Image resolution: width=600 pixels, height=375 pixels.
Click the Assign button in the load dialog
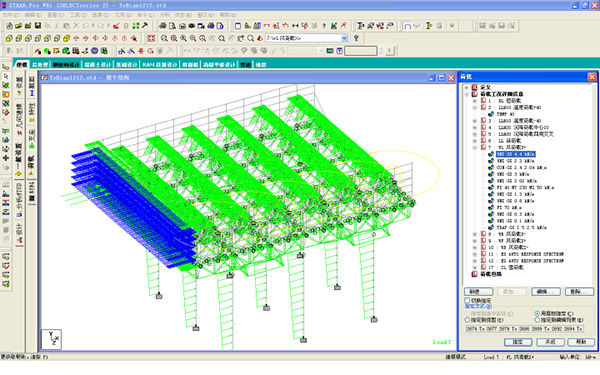coord(518,342)
